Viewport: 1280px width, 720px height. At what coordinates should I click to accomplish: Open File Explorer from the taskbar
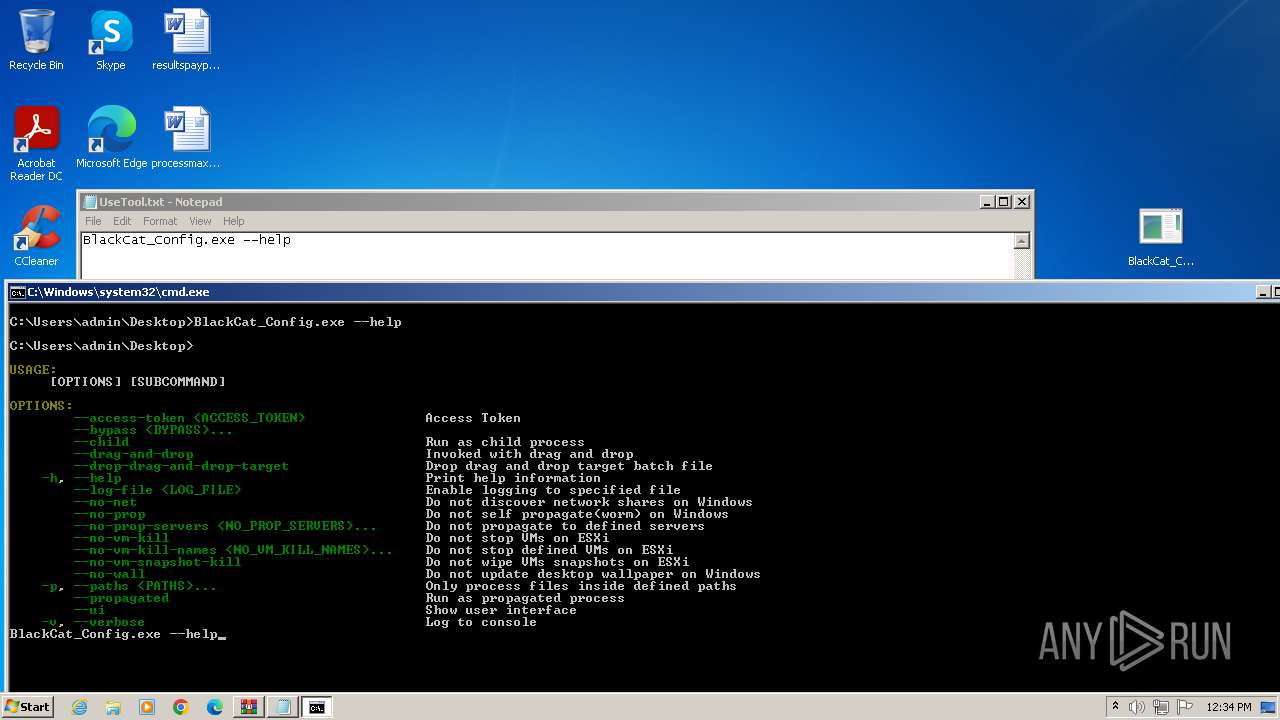click(113, 707)
